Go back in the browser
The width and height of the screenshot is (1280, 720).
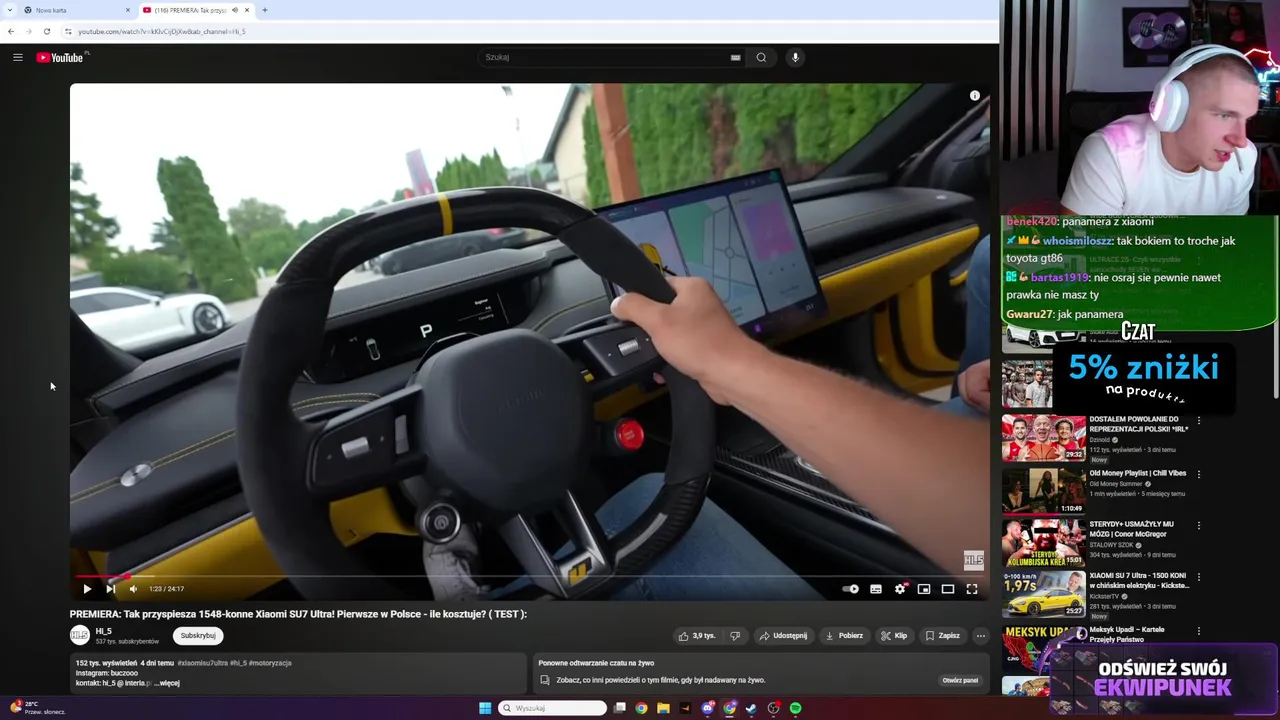click(11, 31)
